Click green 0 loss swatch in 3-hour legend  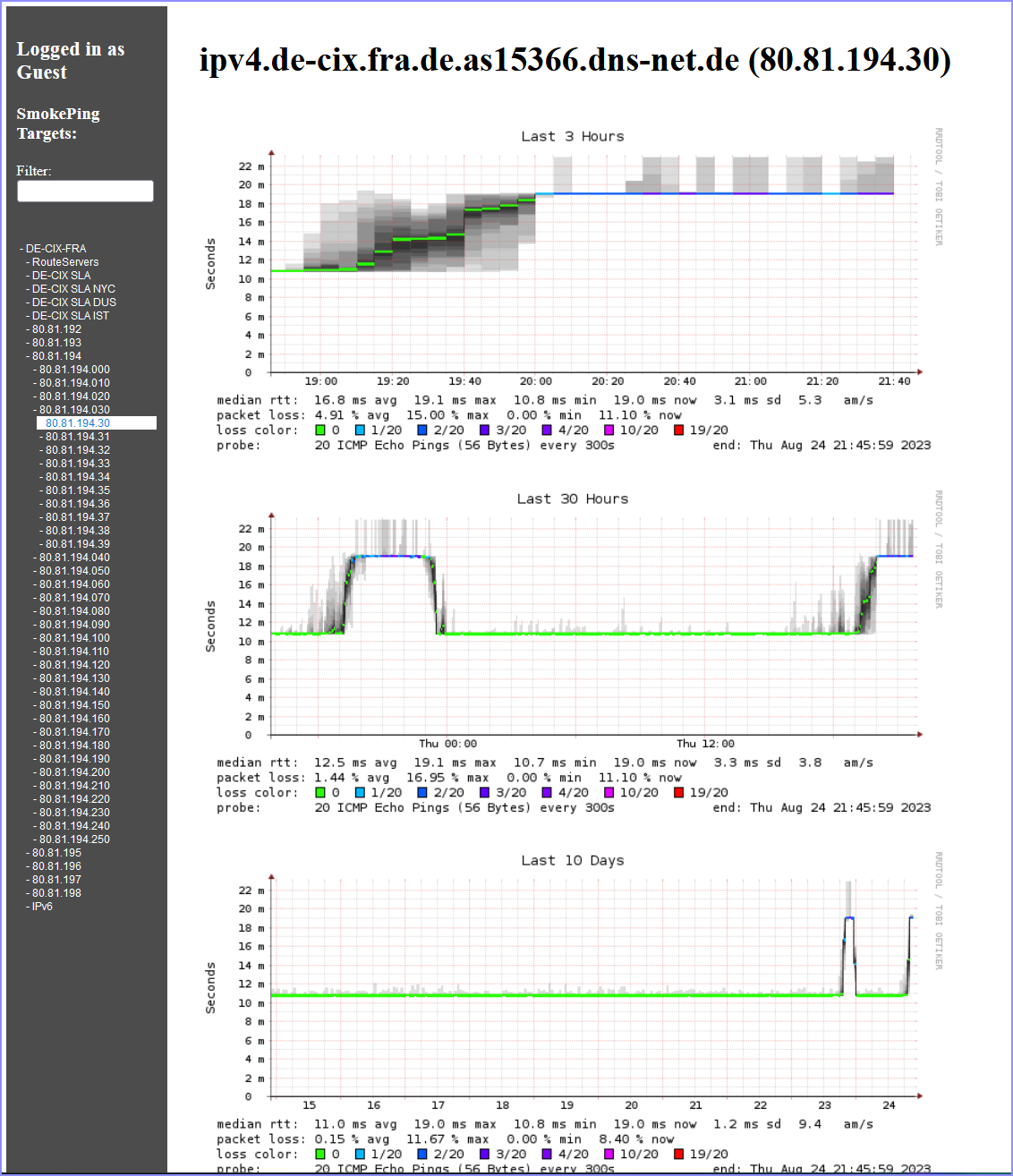tap(320, 430)
